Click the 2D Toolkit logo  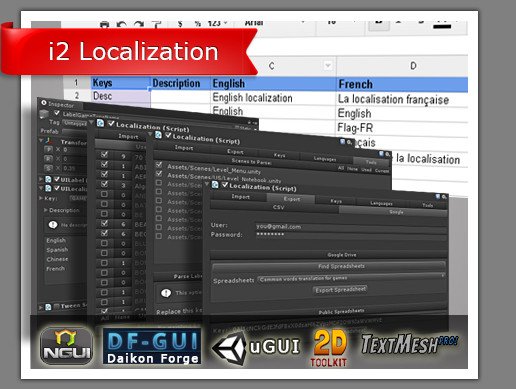[x=329, y=347]
